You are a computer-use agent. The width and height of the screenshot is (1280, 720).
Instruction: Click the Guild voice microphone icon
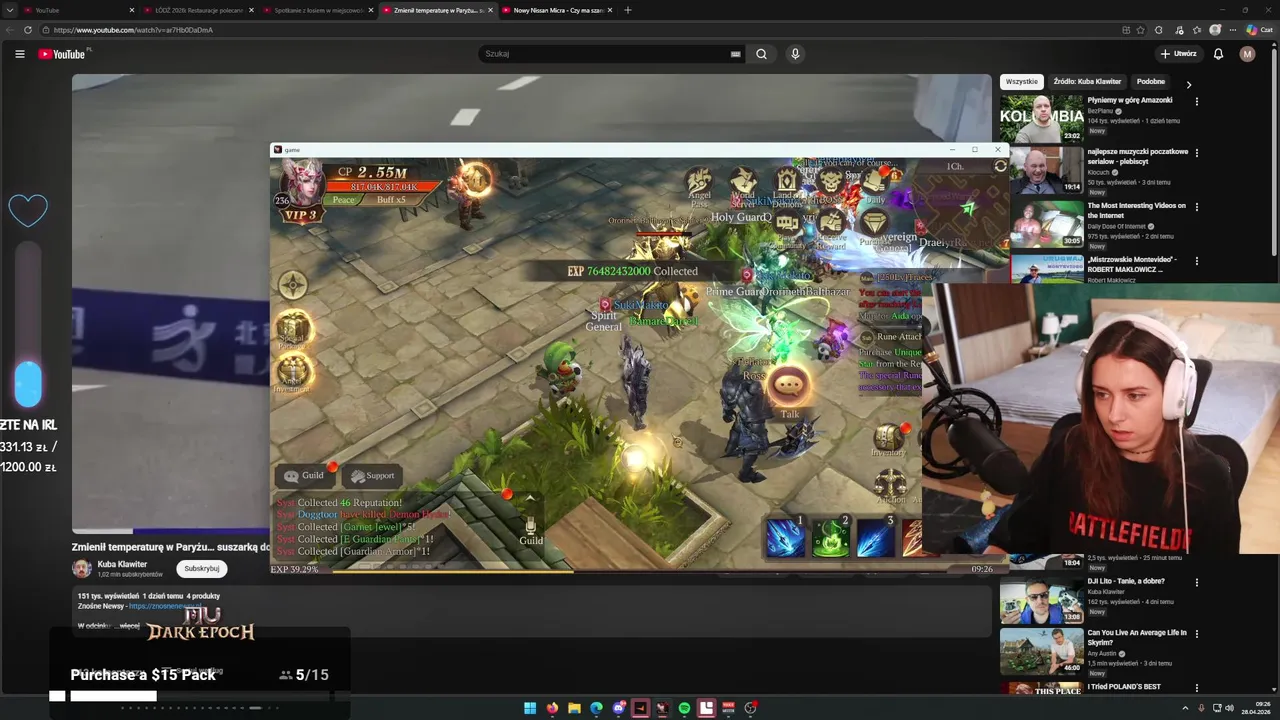tap(531, 525)
